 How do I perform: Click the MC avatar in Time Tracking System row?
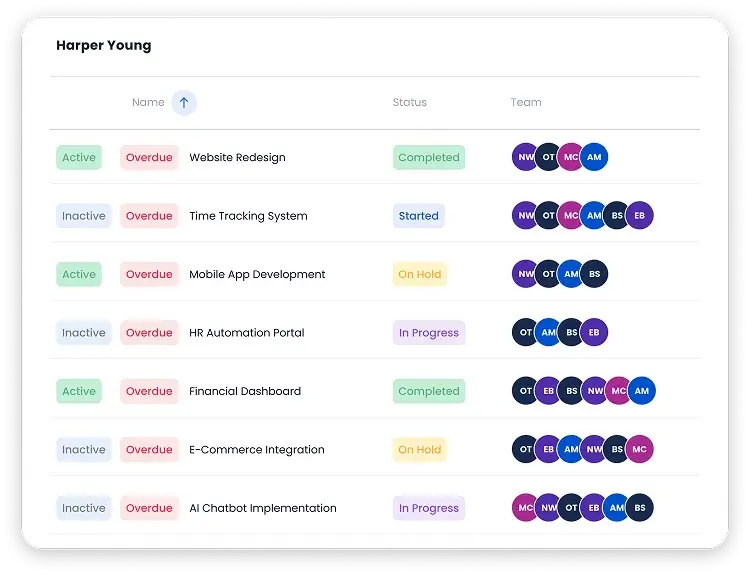571,215
